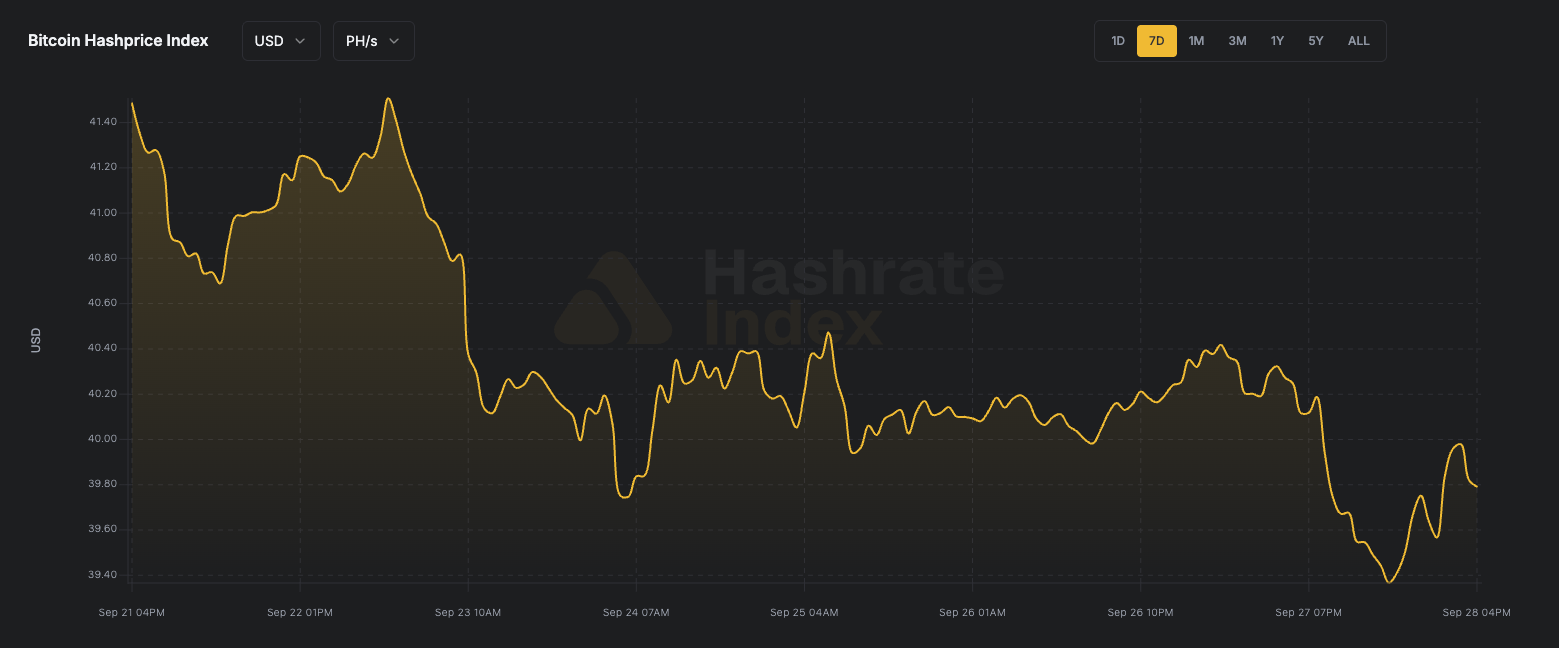Click the 39.80 y-axis label

[x=103, y=485]
